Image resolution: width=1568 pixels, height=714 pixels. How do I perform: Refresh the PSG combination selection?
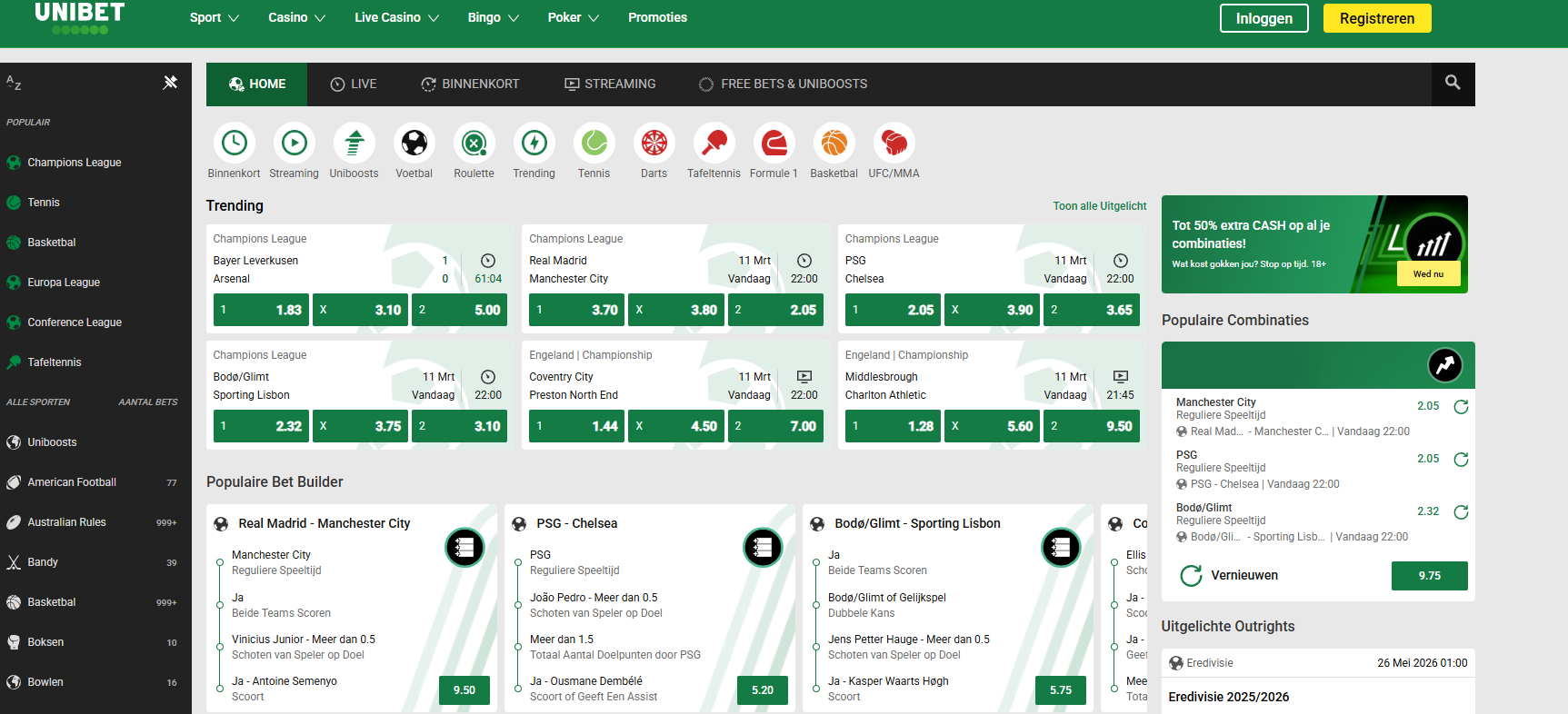pos(1461,460)
